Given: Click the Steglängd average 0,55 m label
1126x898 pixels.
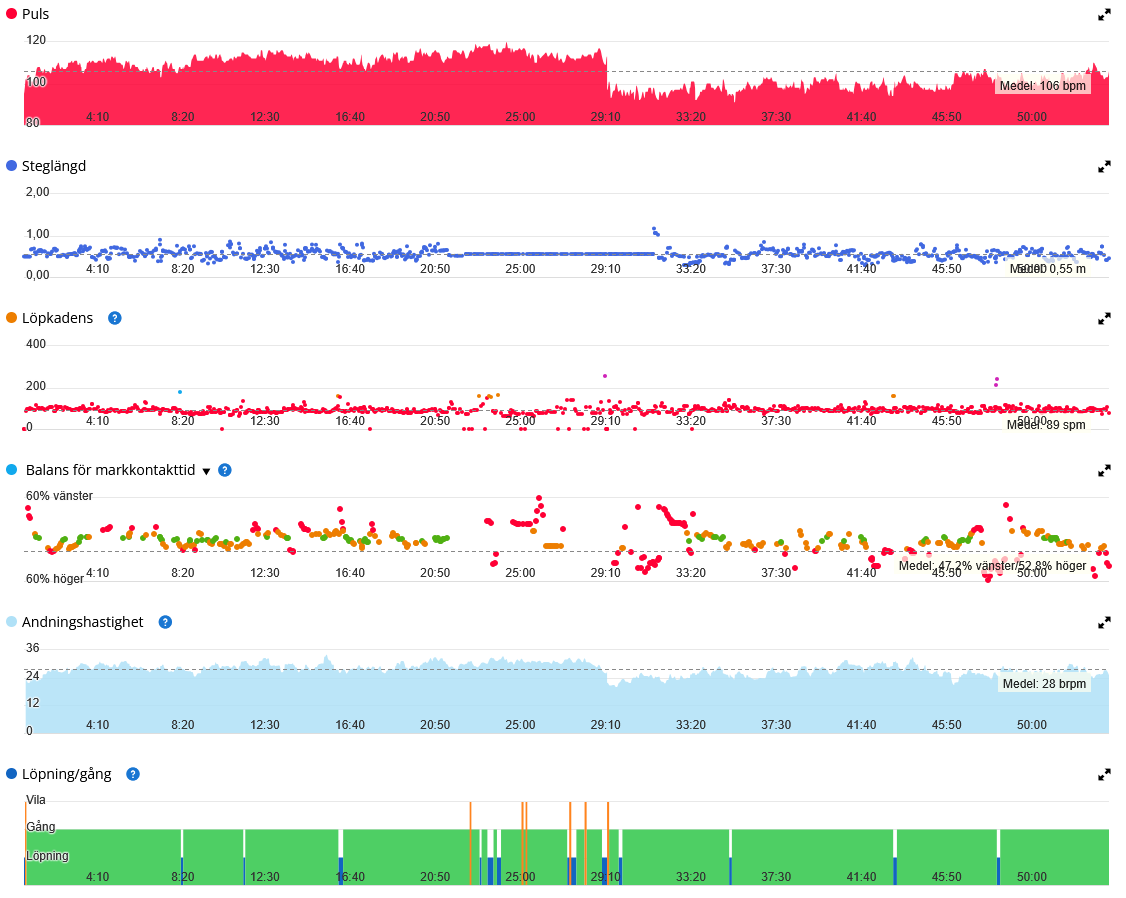Looking at the screenshot, I should [x=1048, y=269].
